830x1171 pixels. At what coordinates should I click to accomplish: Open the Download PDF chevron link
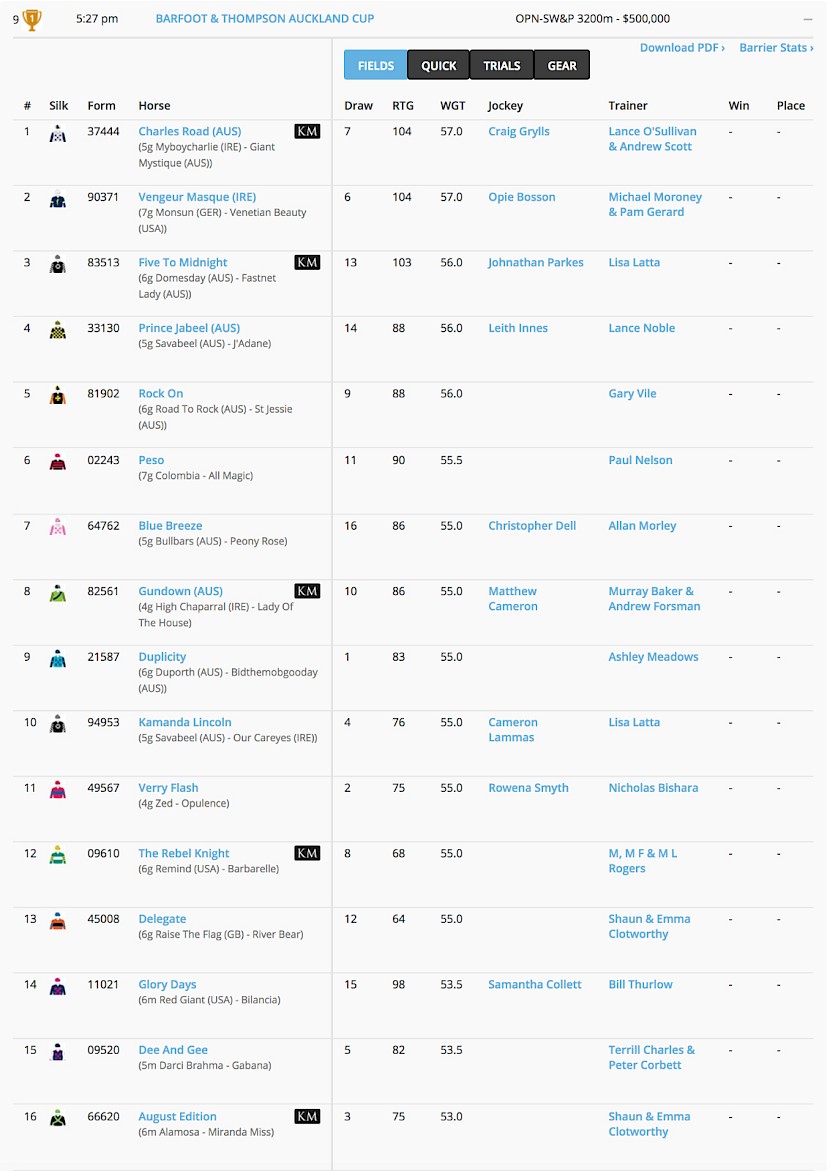pos(682,48)
